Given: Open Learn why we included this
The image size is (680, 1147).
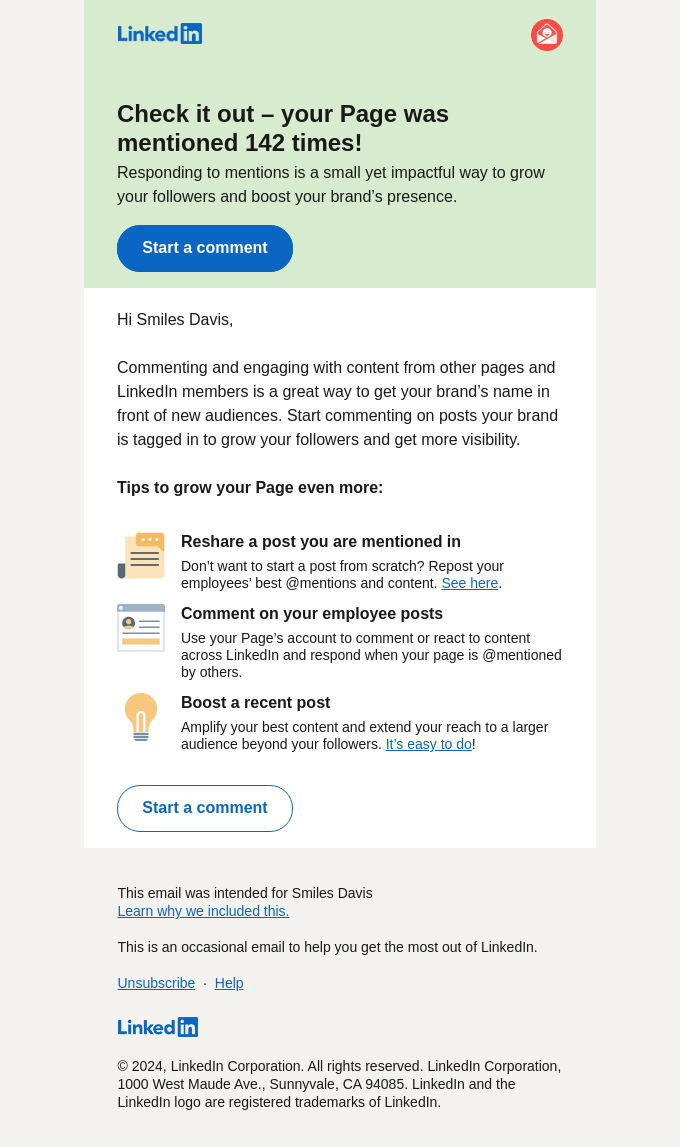Looking at the screenshot, I should point(203,911).
